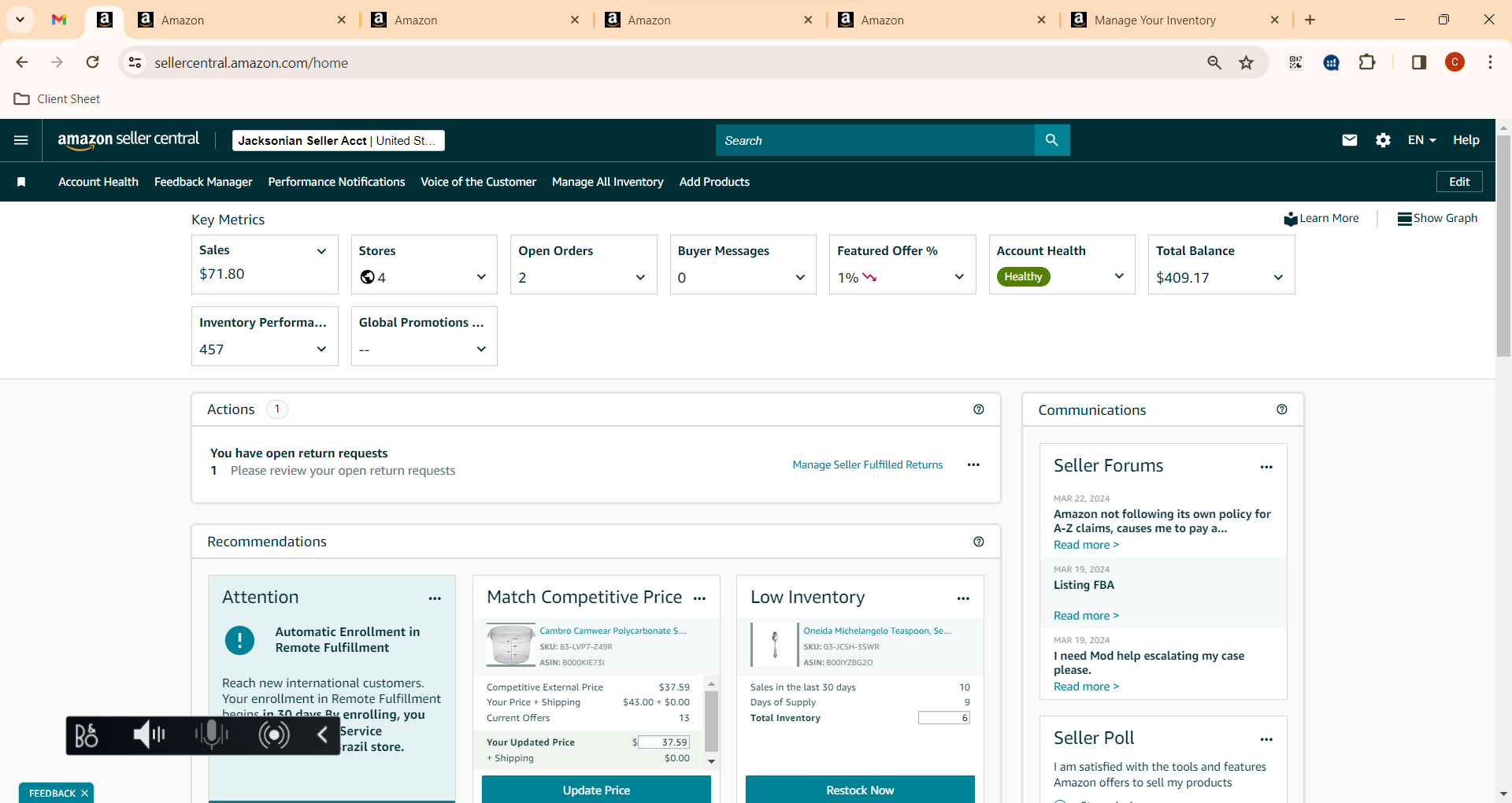
Task: Click the Restock Now button
Action: click(860, 790)
